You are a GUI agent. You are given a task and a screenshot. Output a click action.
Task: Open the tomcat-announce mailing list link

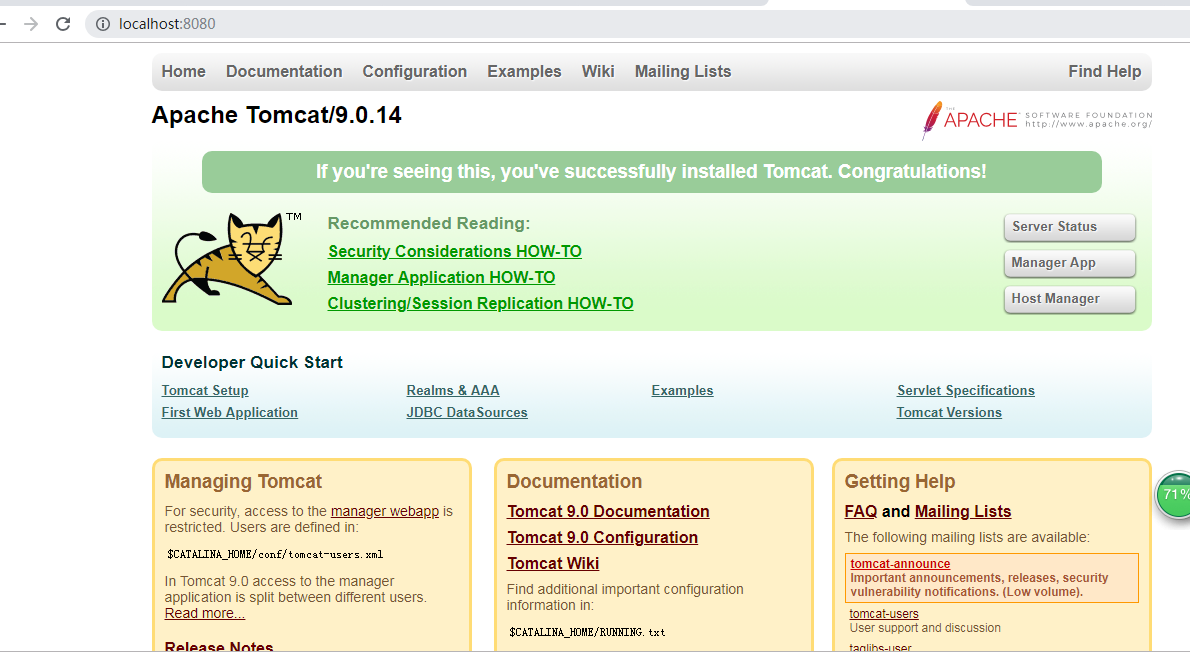coord(900,564)
